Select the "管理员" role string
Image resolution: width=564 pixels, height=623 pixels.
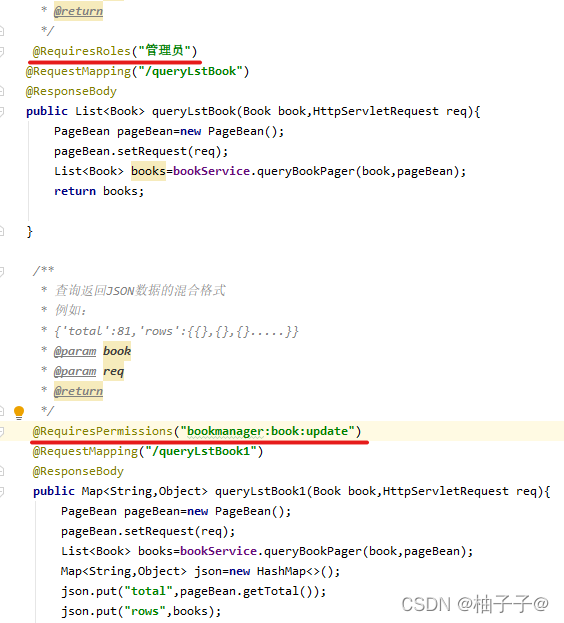pos(164,51)
